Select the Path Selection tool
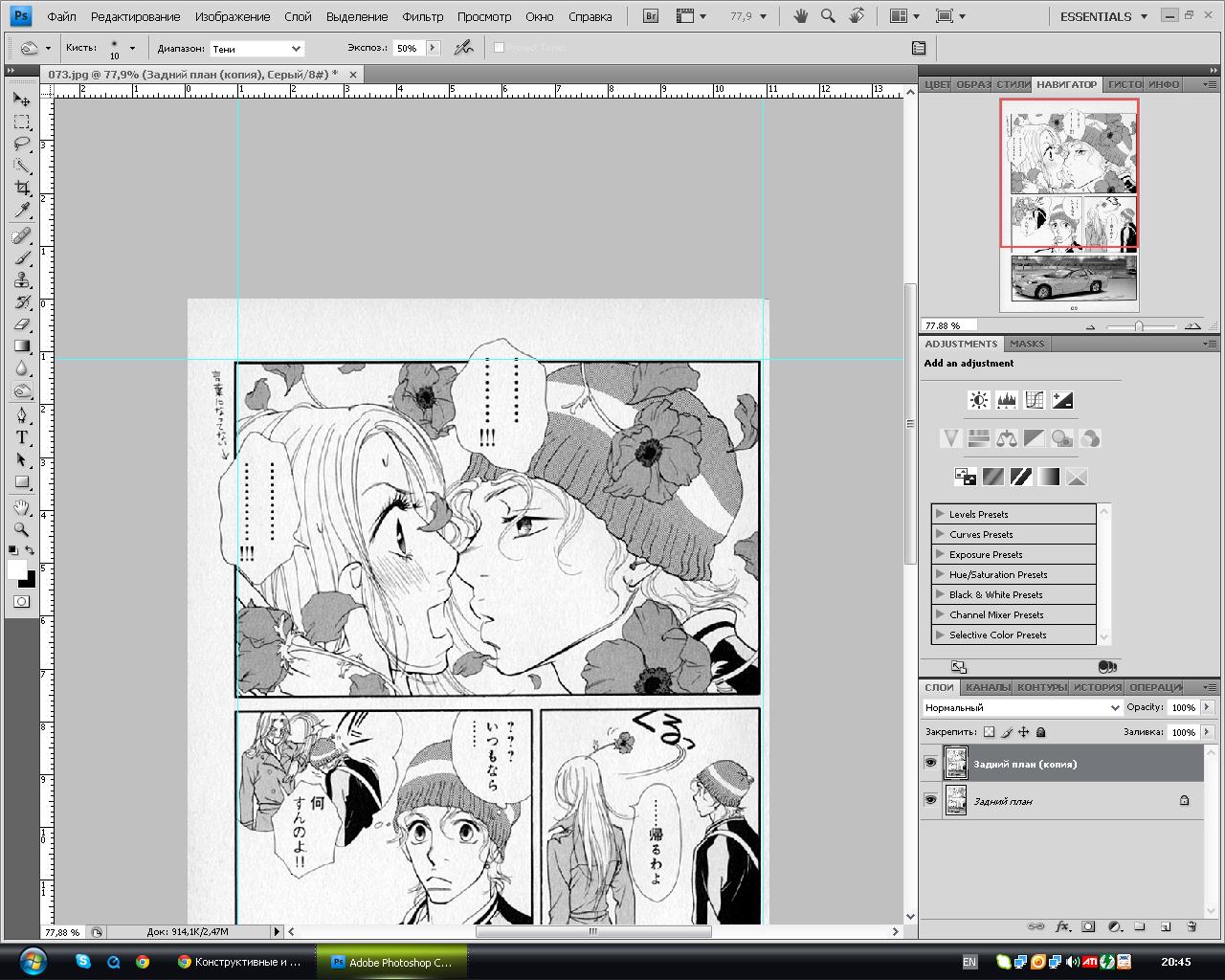Viewport: 1225px width, 980px height. pos(21,460)
